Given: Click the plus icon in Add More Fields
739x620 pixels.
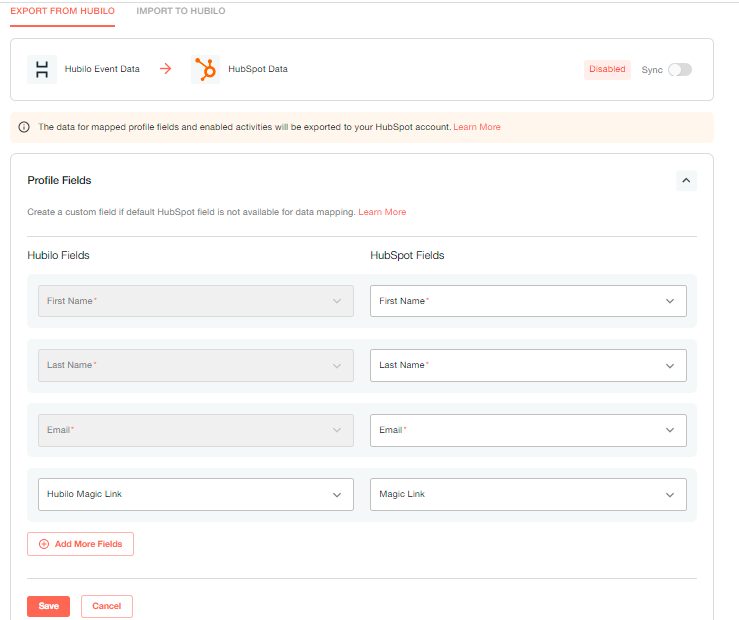Looking at the screenshot, I should click(x=44, y=544).
